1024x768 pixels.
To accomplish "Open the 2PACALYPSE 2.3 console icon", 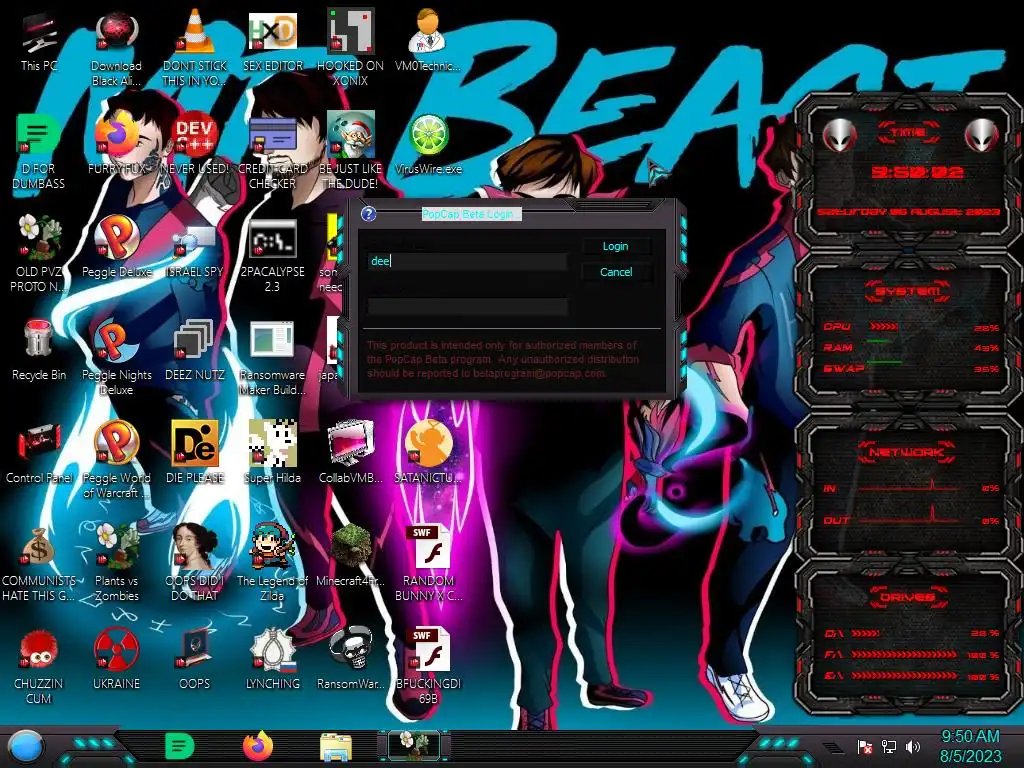I will tap(272, 253).
